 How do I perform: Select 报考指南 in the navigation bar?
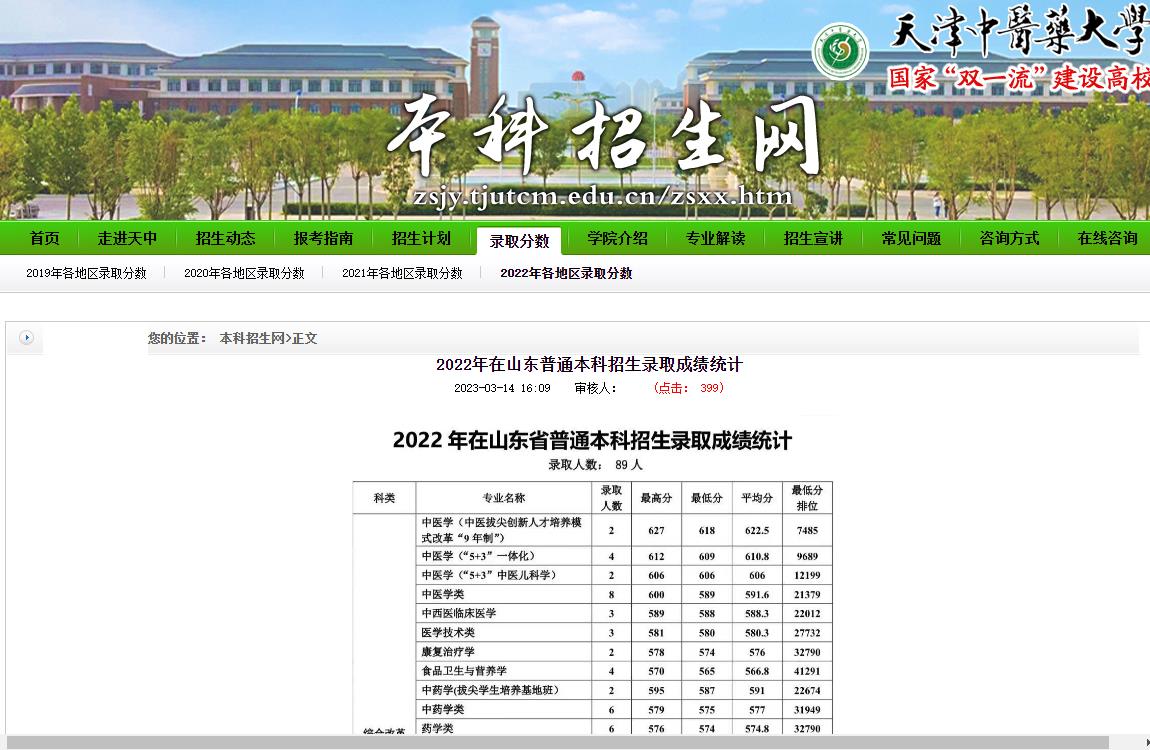(x=323, y=238)
